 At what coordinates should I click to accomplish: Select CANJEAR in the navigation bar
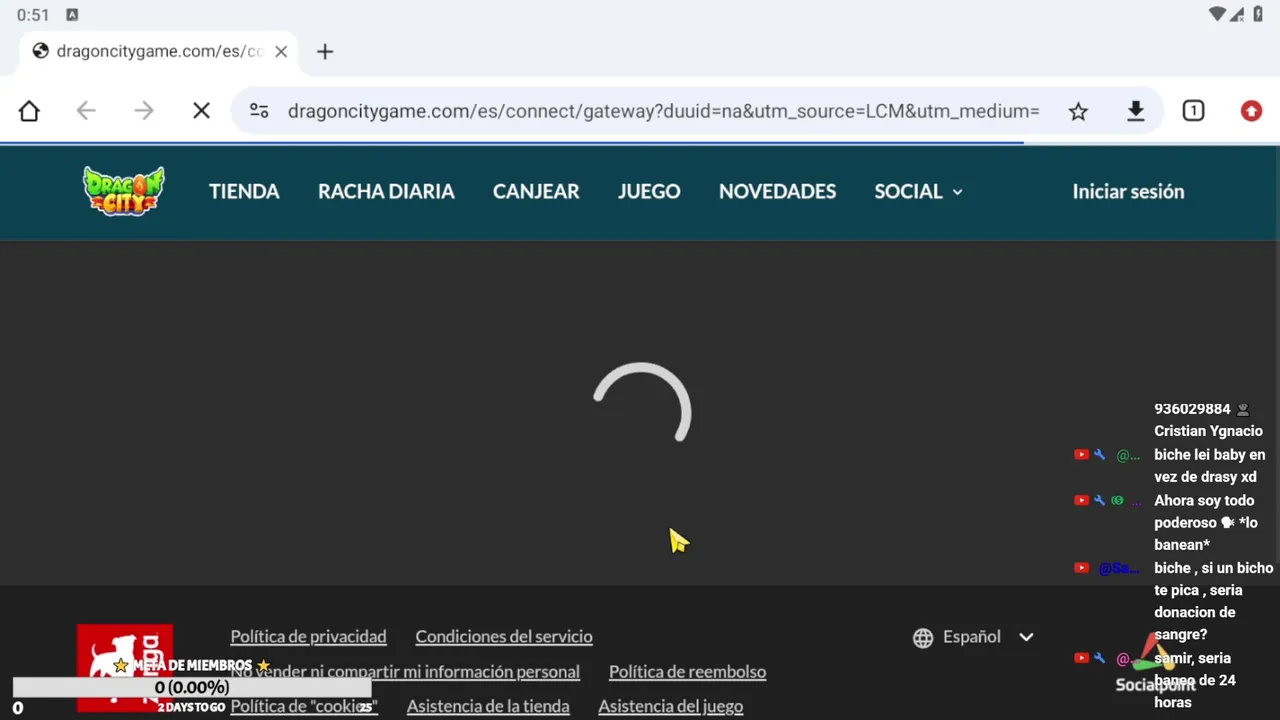click(x=536, y=191)
